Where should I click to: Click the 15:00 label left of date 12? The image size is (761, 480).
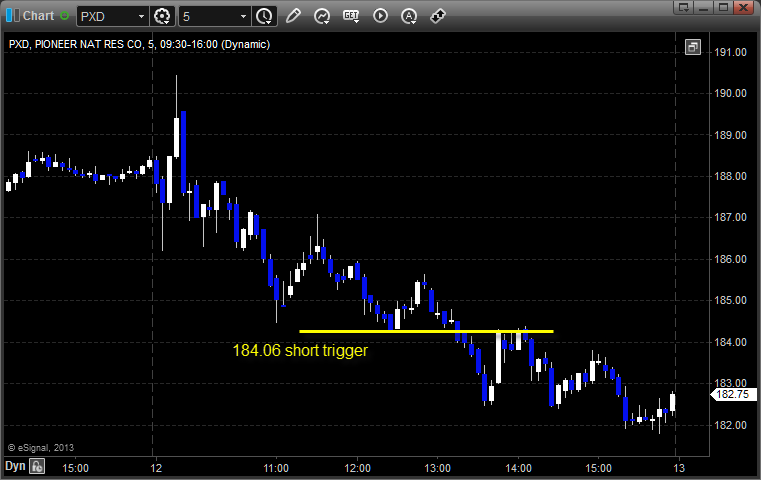[75, 468]
